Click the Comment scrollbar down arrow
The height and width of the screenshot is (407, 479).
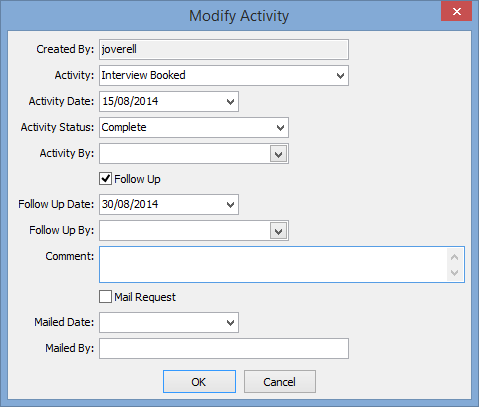pyautogui.click(x=454, y=272)
